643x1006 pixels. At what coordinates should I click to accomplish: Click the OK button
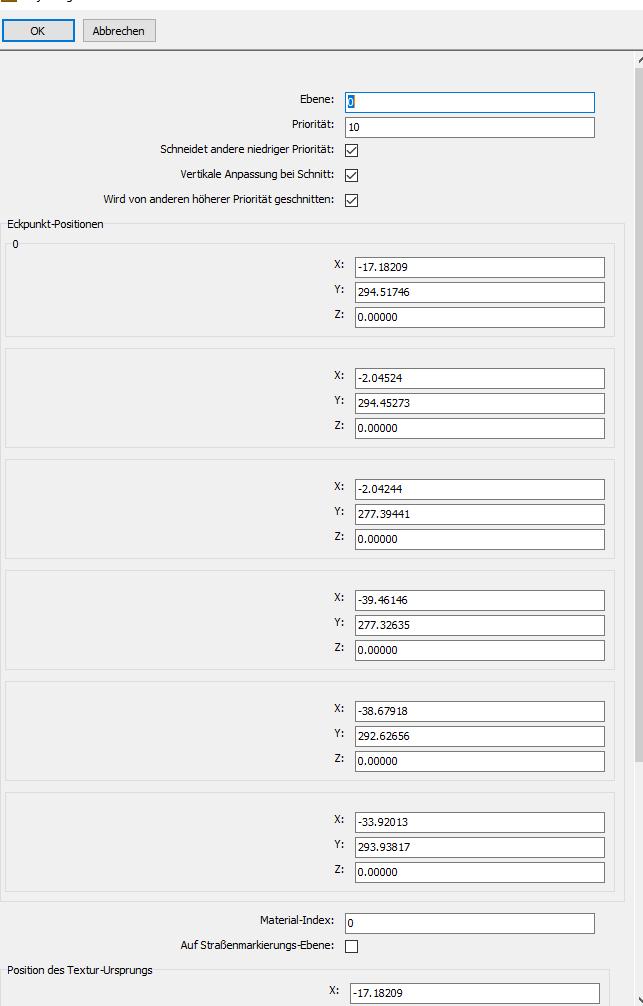(38, 31)
